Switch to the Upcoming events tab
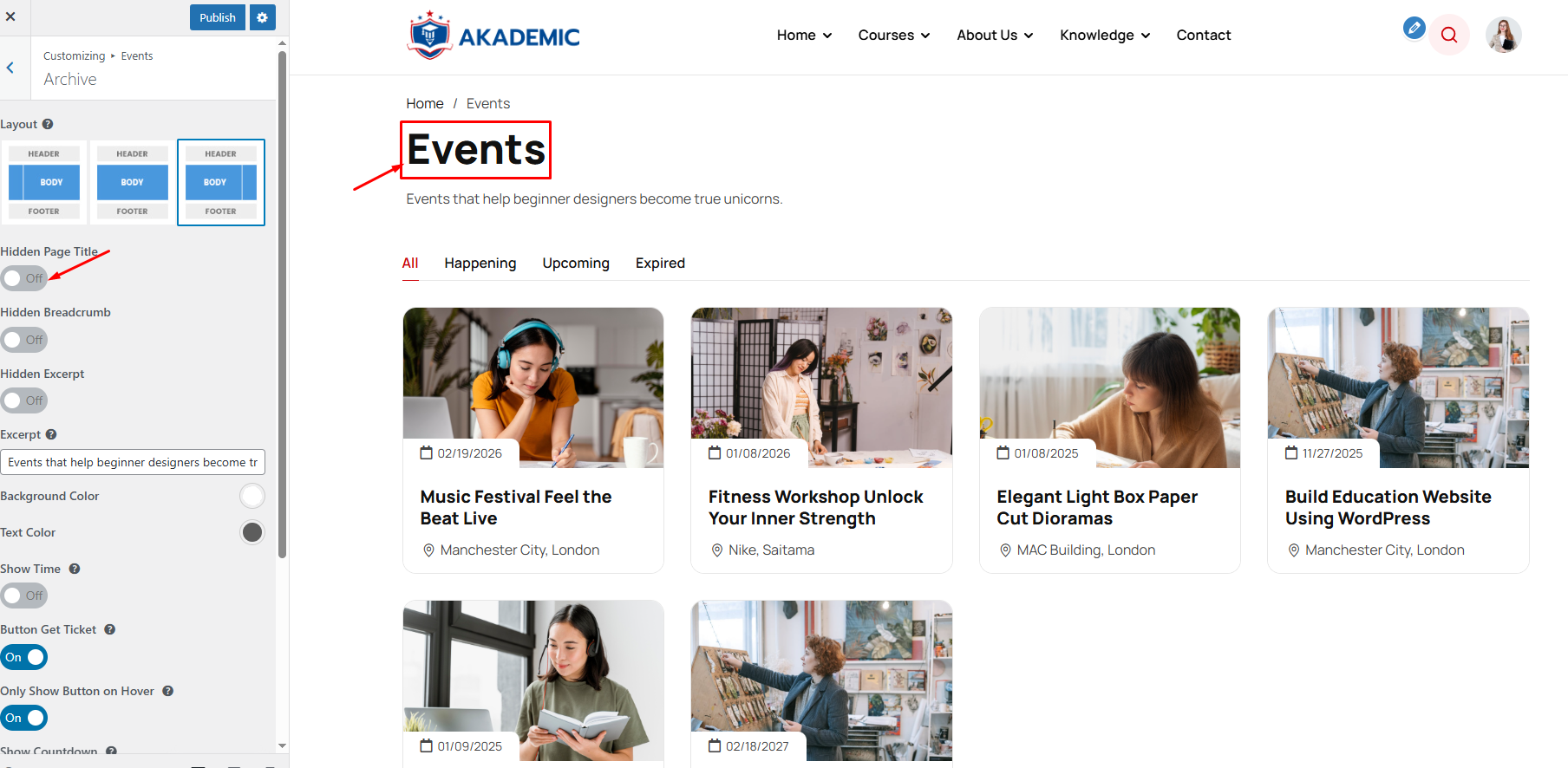1568x768 pixels. pyautogui.click(x=576, y=264)
